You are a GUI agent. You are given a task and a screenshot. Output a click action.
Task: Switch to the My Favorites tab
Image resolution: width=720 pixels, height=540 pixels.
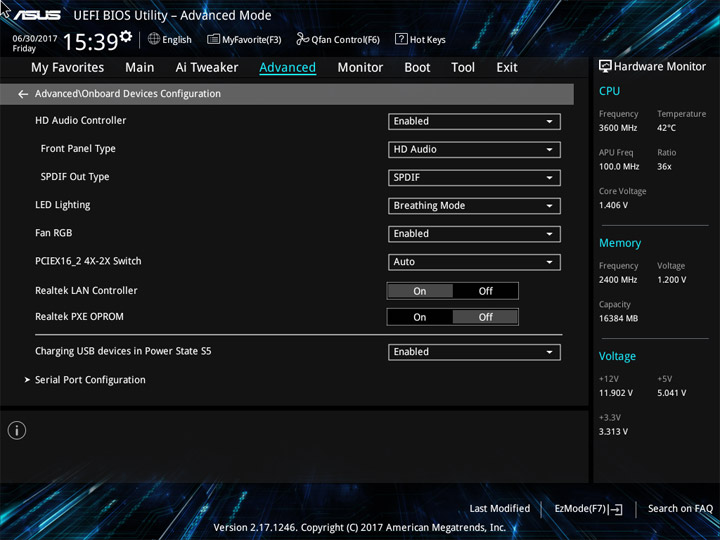[x=68, y=68]
